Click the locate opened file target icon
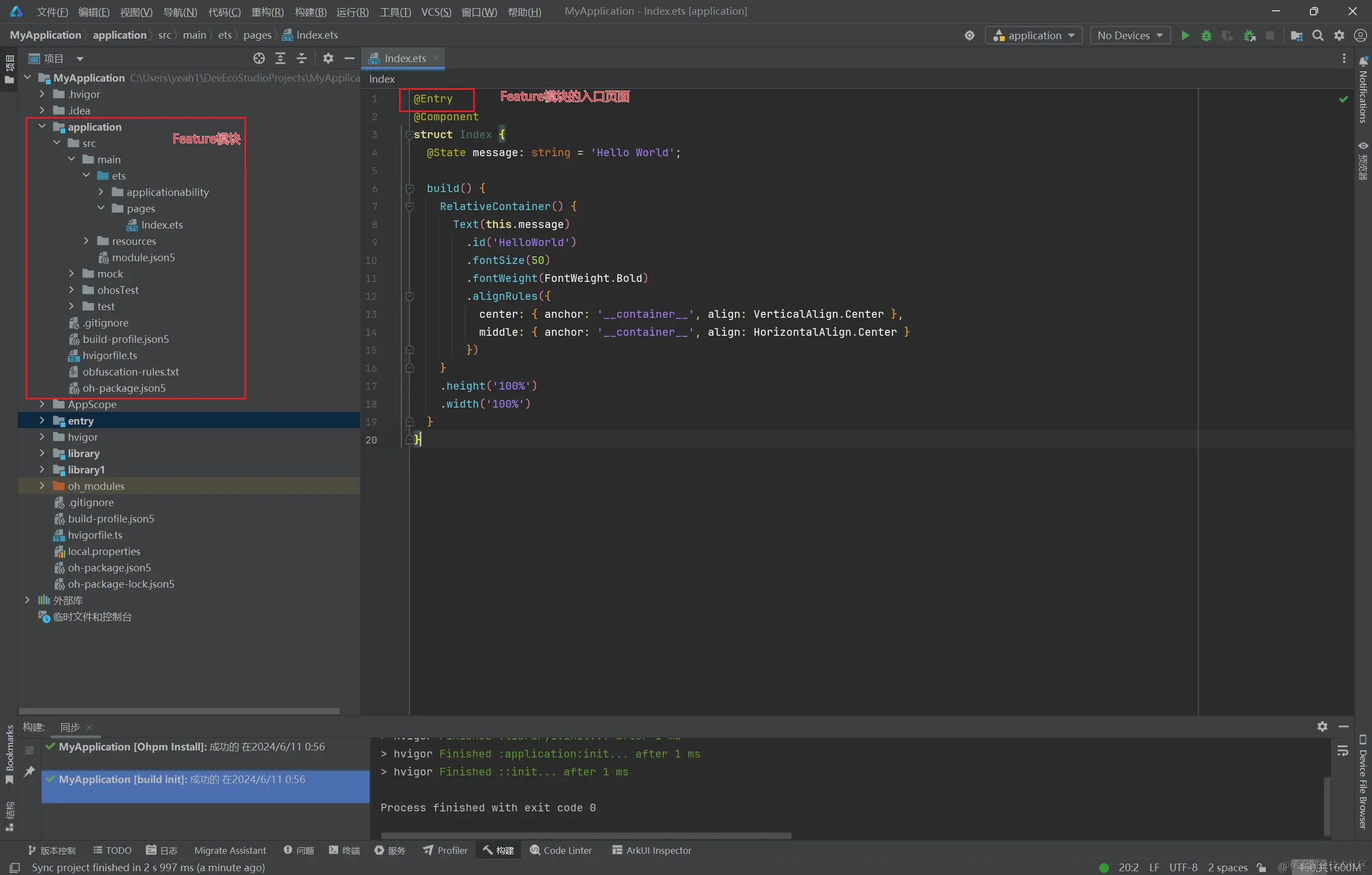1372x875 pixels. (259, 58)
